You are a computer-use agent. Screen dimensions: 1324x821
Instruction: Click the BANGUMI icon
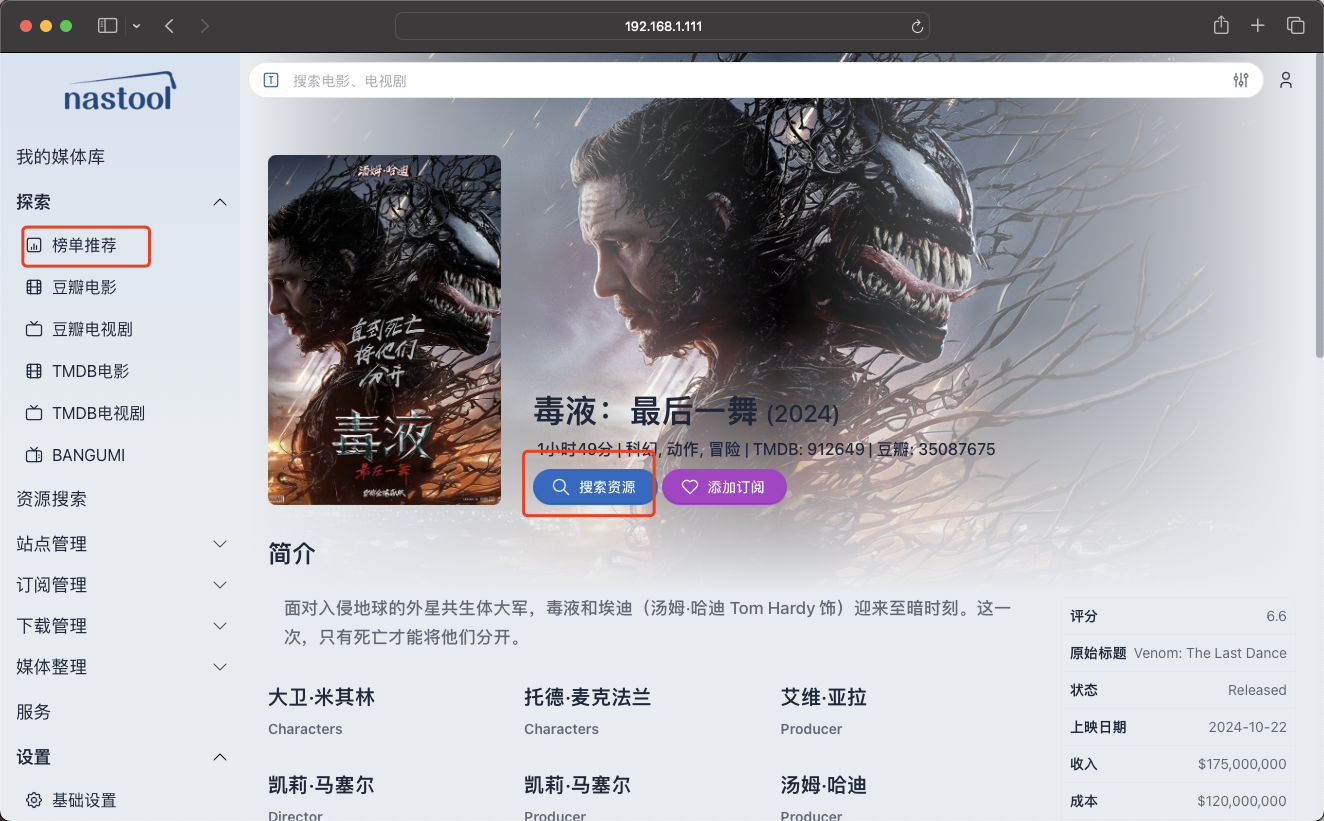pyautogui.click(x=34, y=455)
